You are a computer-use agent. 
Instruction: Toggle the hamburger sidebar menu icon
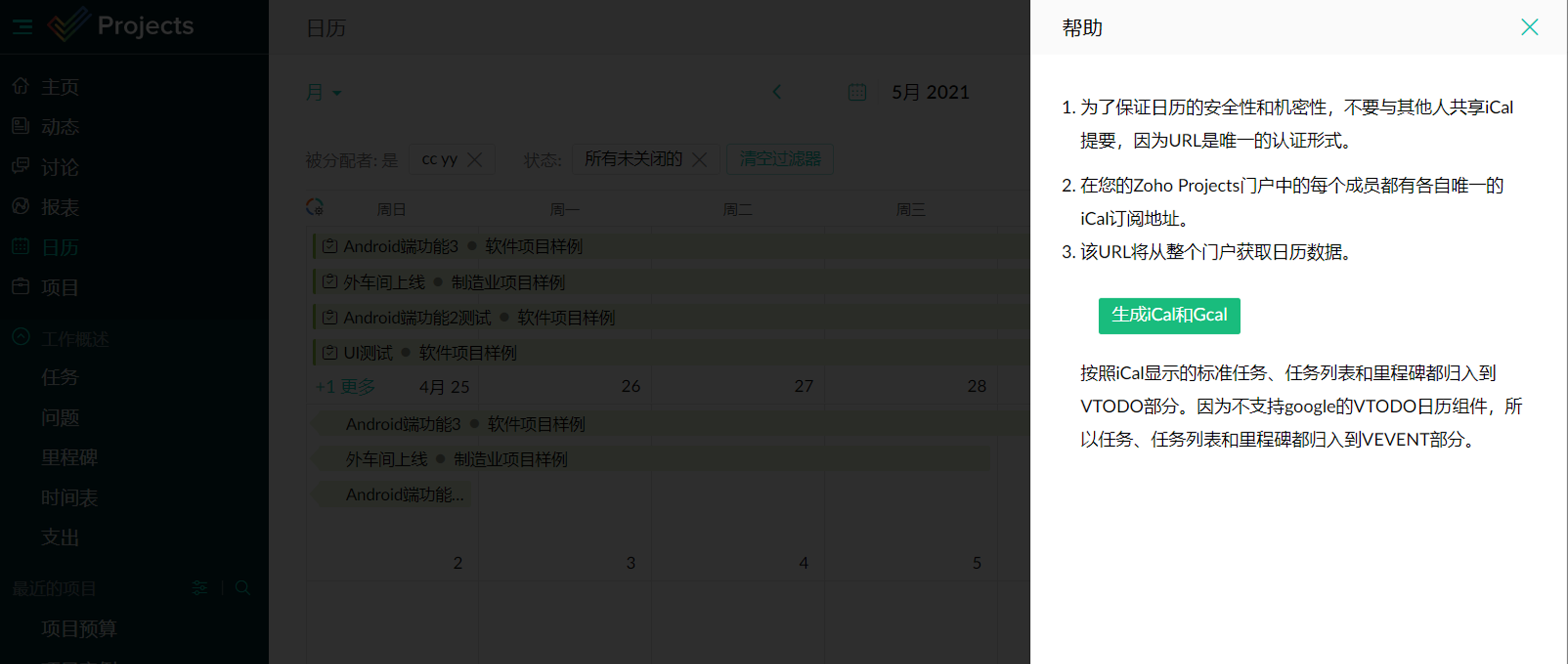22,26
